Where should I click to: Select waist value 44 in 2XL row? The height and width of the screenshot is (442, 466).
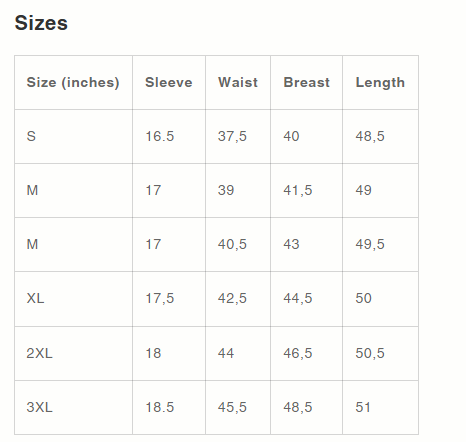(x=226, y=353)
